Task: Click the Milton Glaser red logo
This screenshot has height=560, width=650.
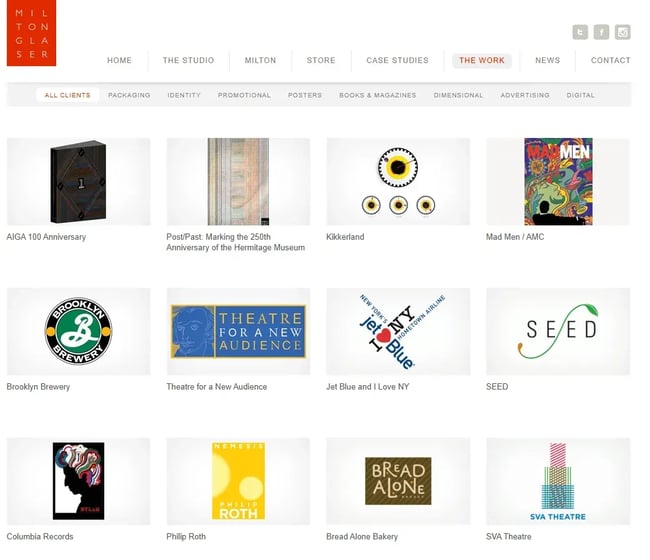Action: (32, 33)
